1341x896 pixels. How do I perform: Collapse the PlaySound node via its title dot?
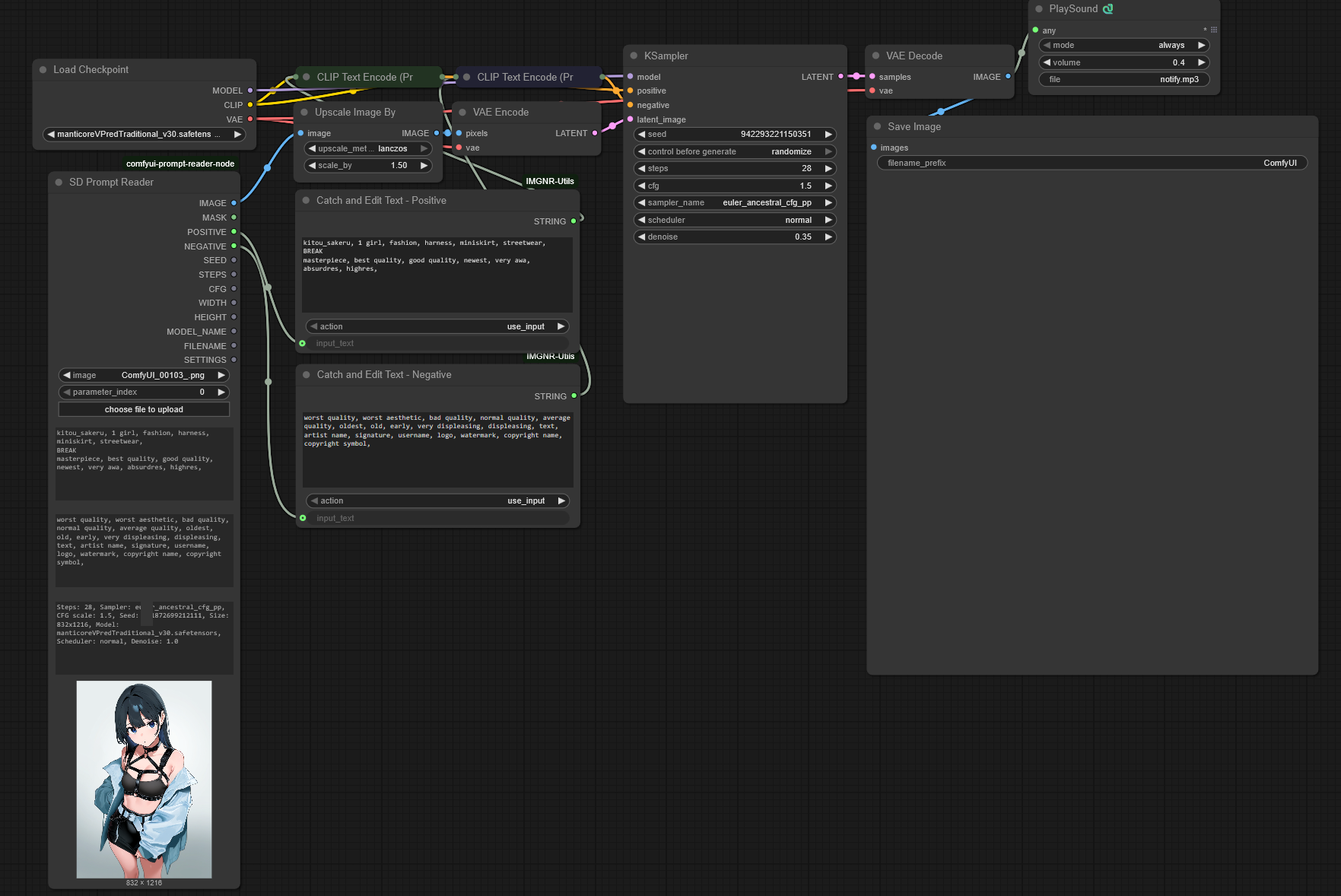tap(1039, 9)
